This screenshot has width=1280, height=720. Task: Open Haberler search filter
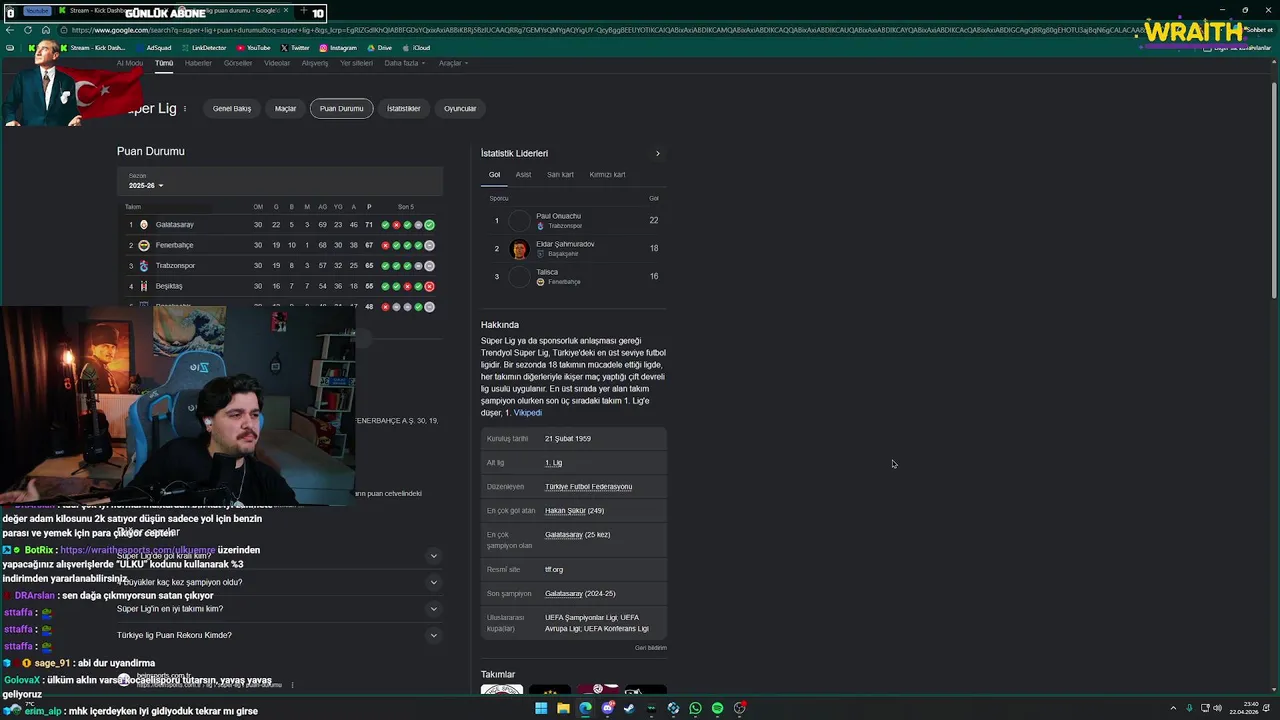point(198,63)
